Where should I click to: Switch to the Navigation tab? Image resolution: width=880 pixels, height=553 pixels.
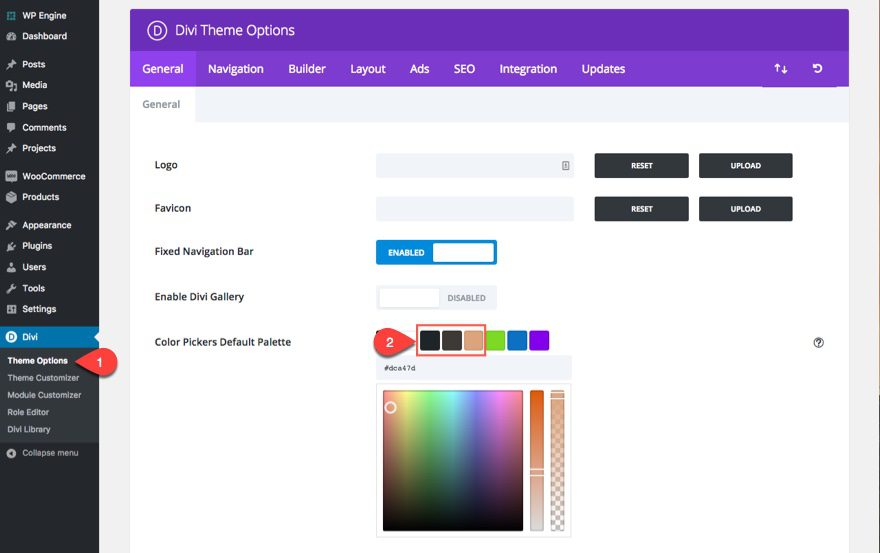[x=235, y=69]
